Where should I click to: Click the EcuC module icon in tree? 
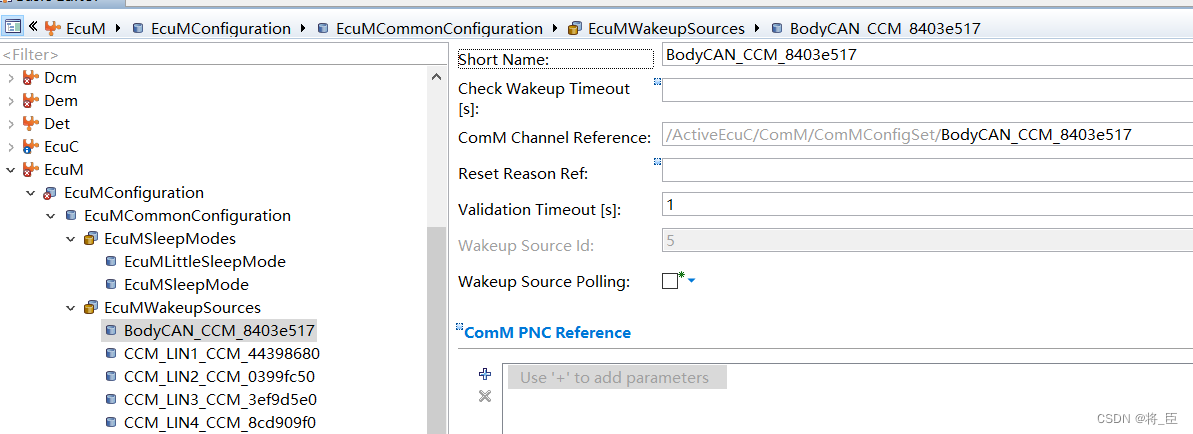coord(31,147)
